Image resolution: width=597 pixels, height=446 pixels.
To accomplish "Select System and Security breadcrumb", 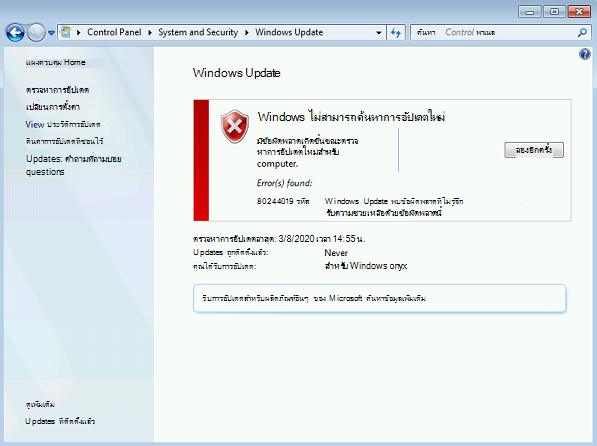I will 198,32.
